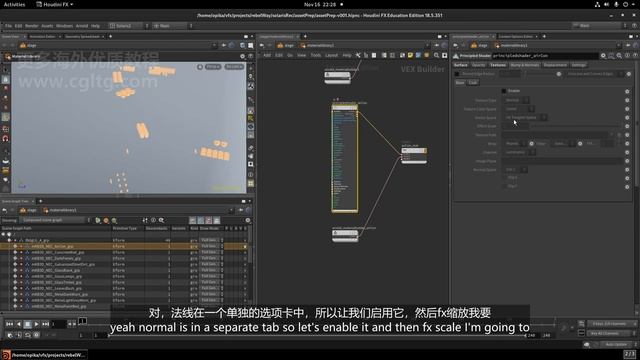Screen dimensions: 640x360
Task: Open the Windows menu
Action: click(64, 26)
